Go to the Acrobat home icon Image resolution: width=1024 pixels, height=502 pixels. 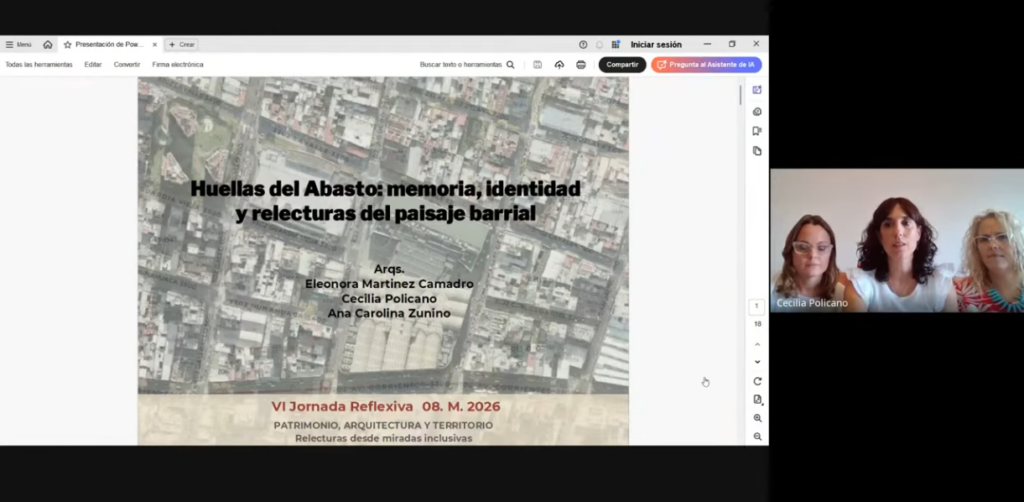[x=47, y=44]
